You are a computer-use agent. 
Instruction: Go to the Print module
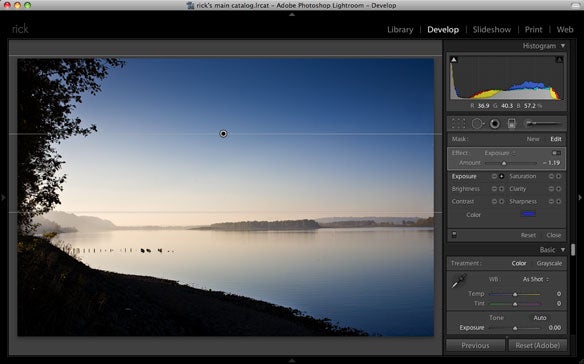tap(533, 30)
